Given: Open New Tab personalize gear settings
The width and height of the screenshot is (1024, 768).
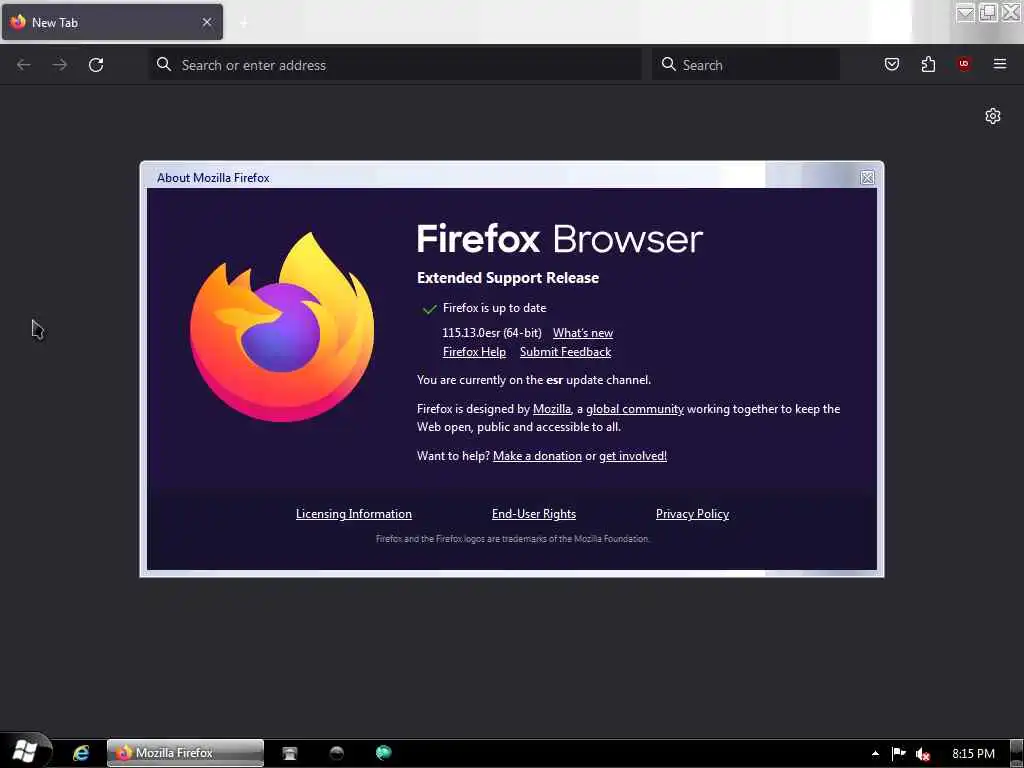Looking at the screenshot, I should tap(993, 116).
